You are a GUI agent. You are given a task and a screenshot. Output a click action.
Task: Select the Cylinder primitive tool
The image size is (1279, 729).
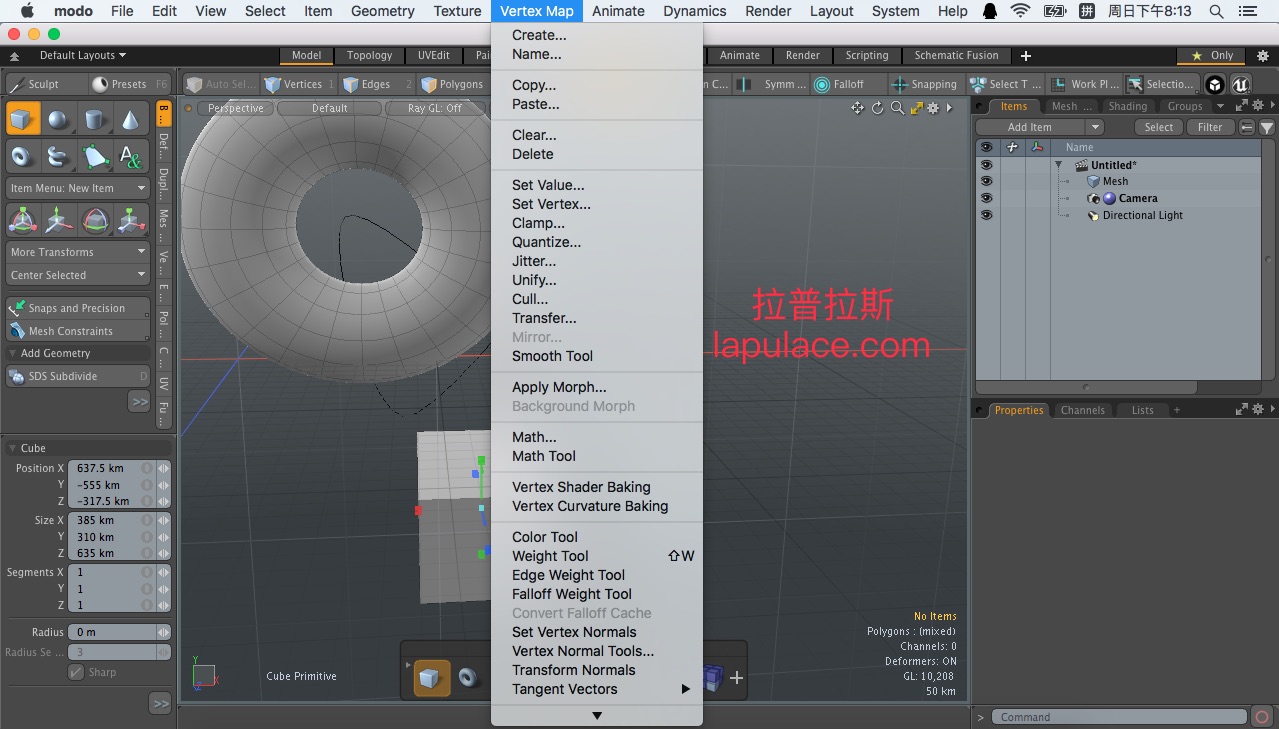point(95,120)
